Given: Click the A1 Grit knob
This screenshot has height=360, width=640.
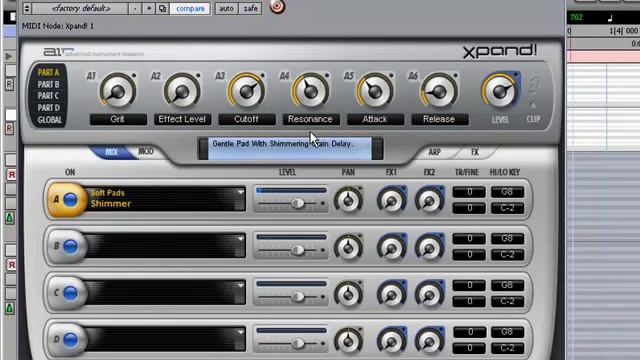Looking at the screenshot, I should pos(118,91).
